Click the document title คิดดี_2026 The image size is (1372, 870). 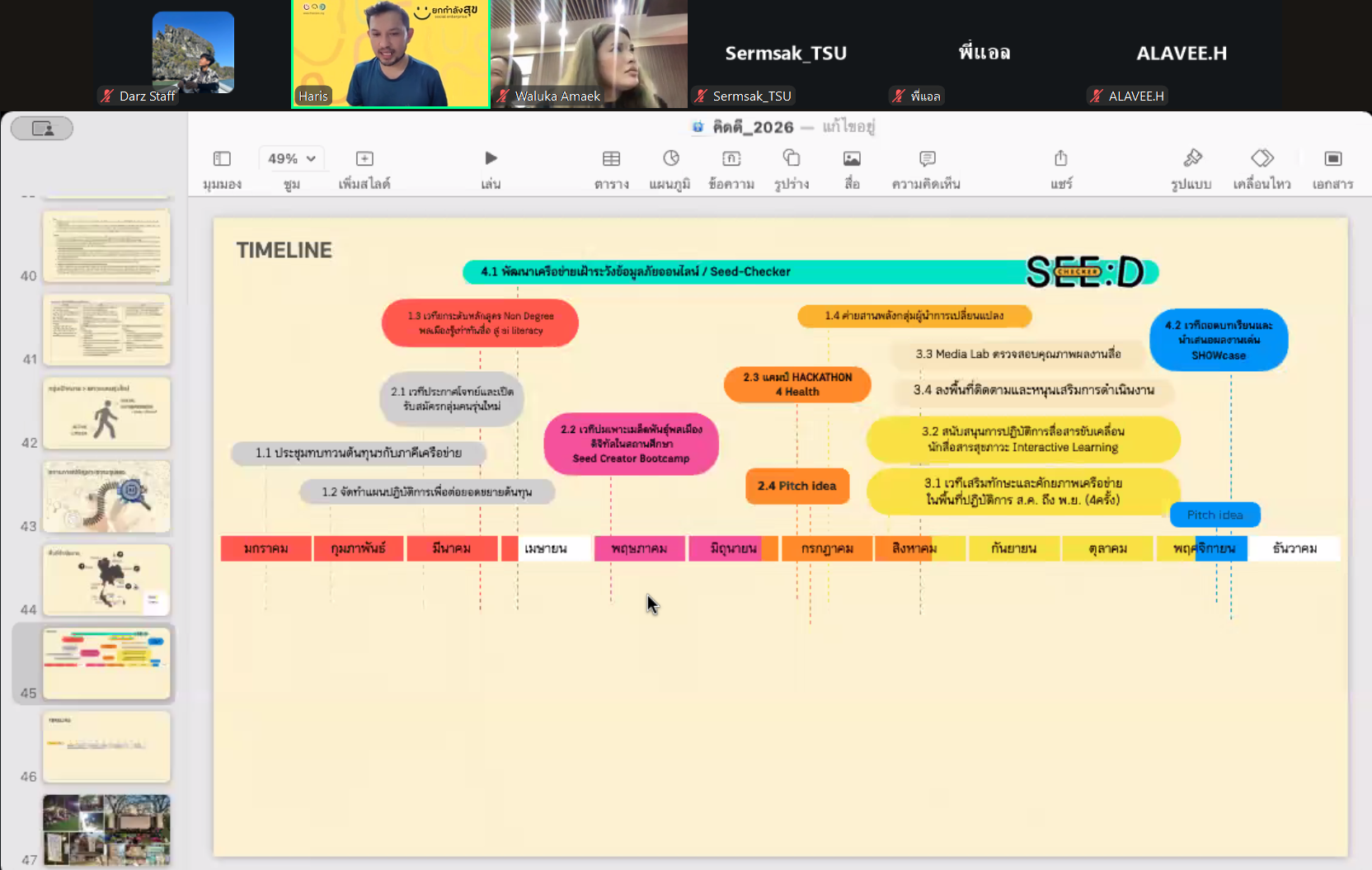(752, 127)
